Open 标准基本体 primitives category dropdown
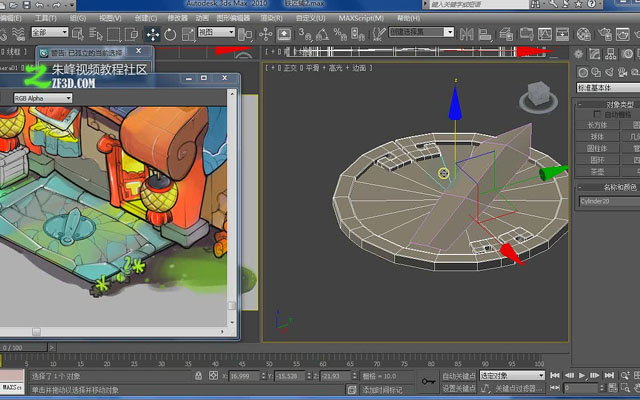 point(608,87)
